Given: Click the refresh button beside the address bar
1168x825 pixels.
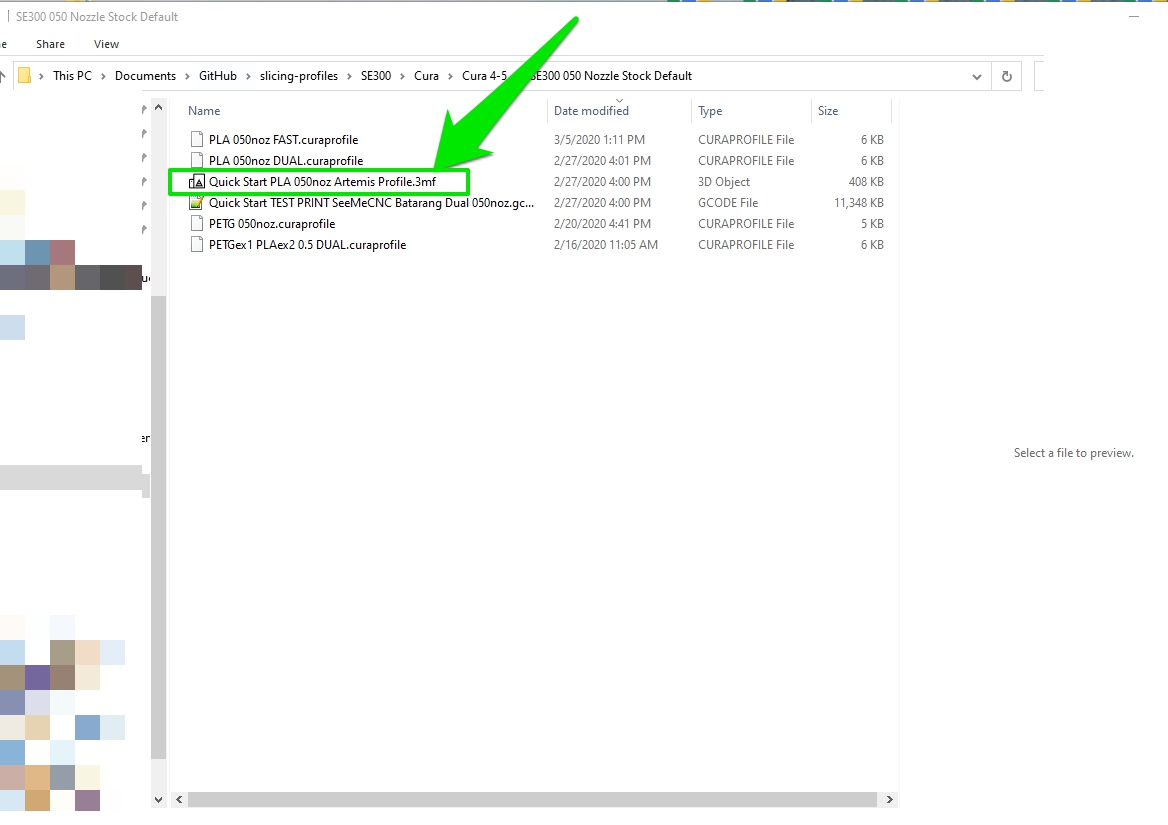Looking at the screenshot, I should [1007, 76].
